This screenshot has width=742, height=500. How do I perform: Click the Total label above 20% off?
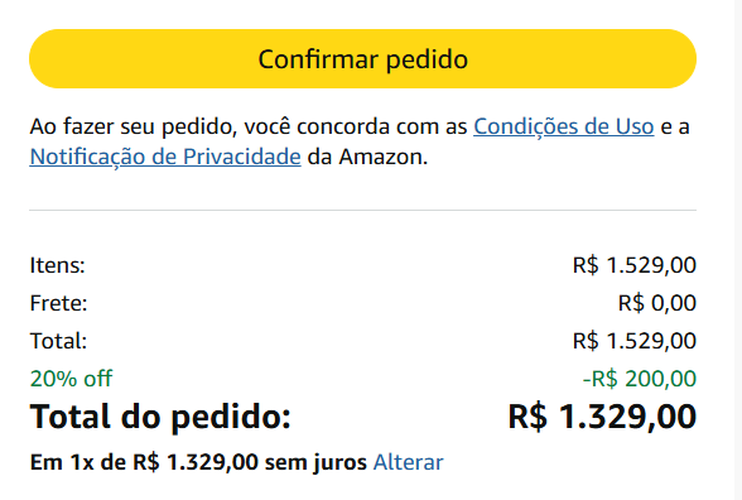click(x=59, y=341)
